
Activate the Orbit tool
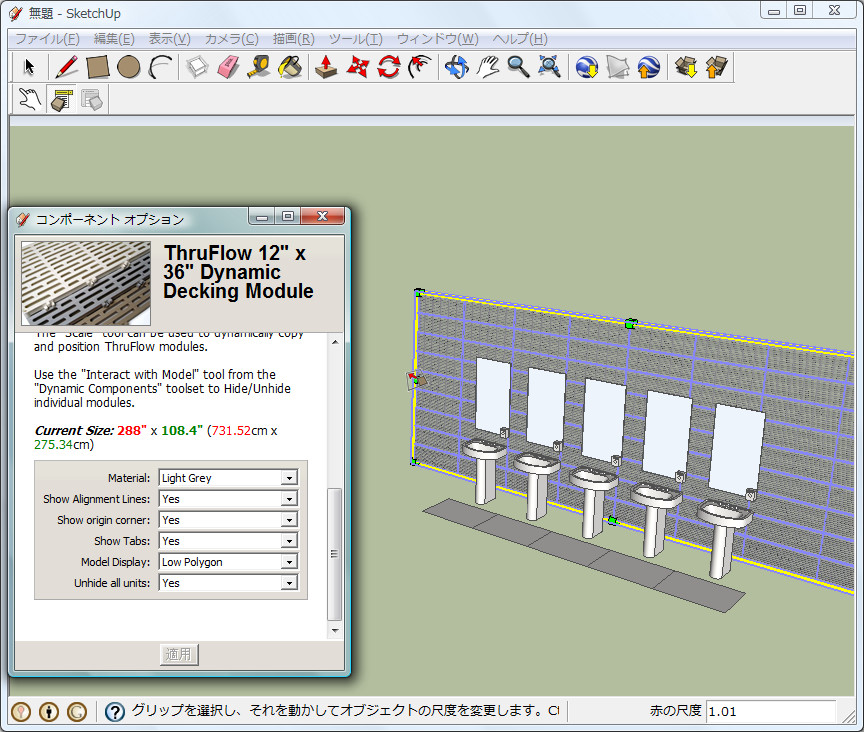(x=455, y=67)
